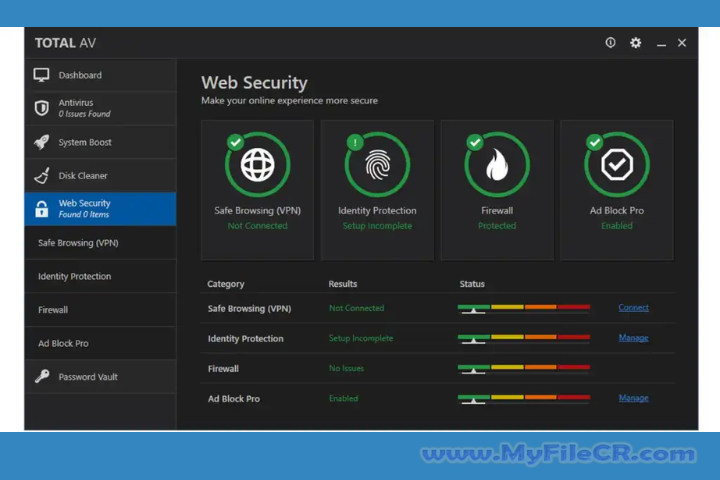Select Identity Protection sidebar sub-item
Viewport: 720px width, 480px height.
pos(101,276)
